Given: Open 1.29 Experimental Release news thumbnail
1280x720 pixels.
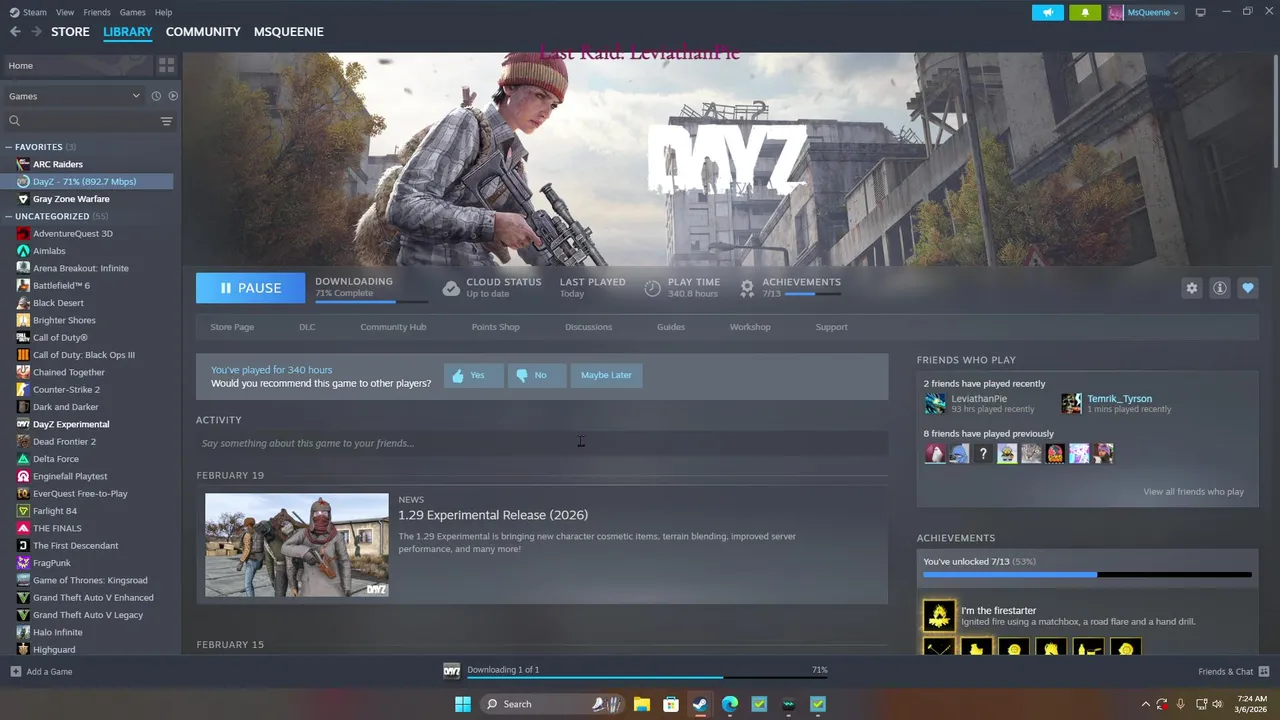Looking at the screenshot, I should click(297, 545).
